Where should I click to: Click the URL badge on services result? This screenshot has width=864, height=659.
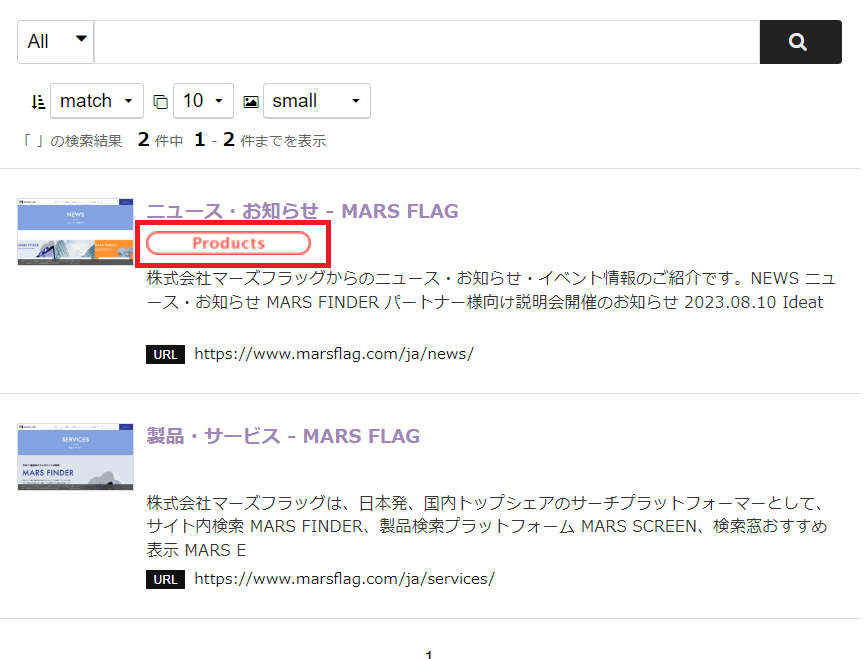click(x=165, y=579)
